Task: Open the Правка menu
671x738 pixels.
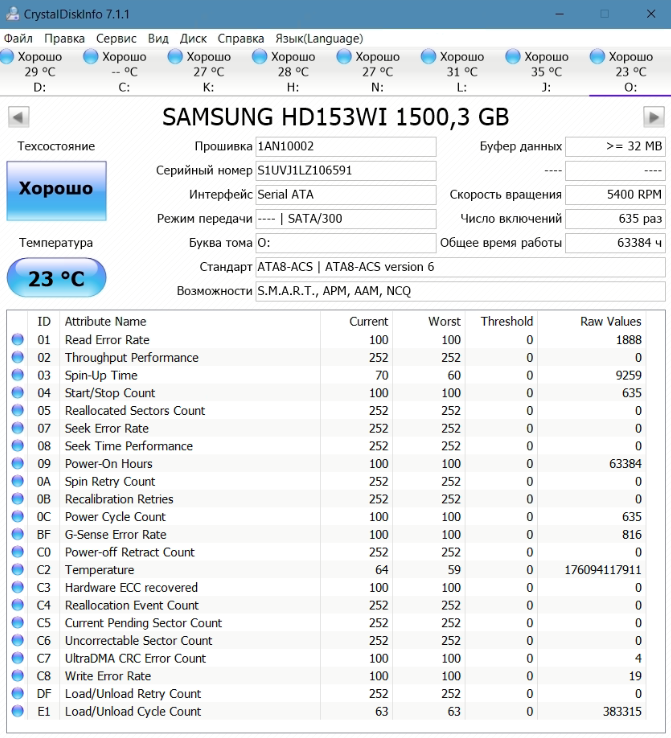Action: coord(64,39)
